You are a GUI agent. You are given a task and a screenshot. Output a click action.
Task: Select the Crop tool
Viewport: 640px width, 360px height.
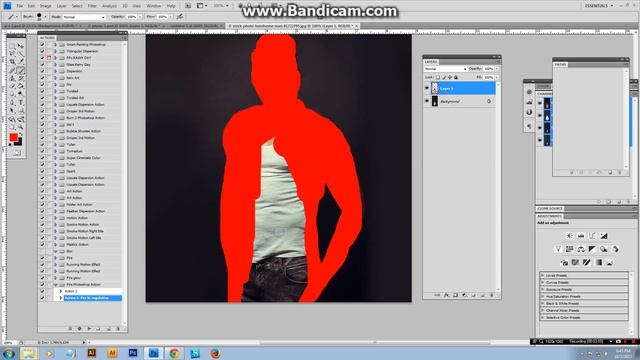click(x=12, y=62)
